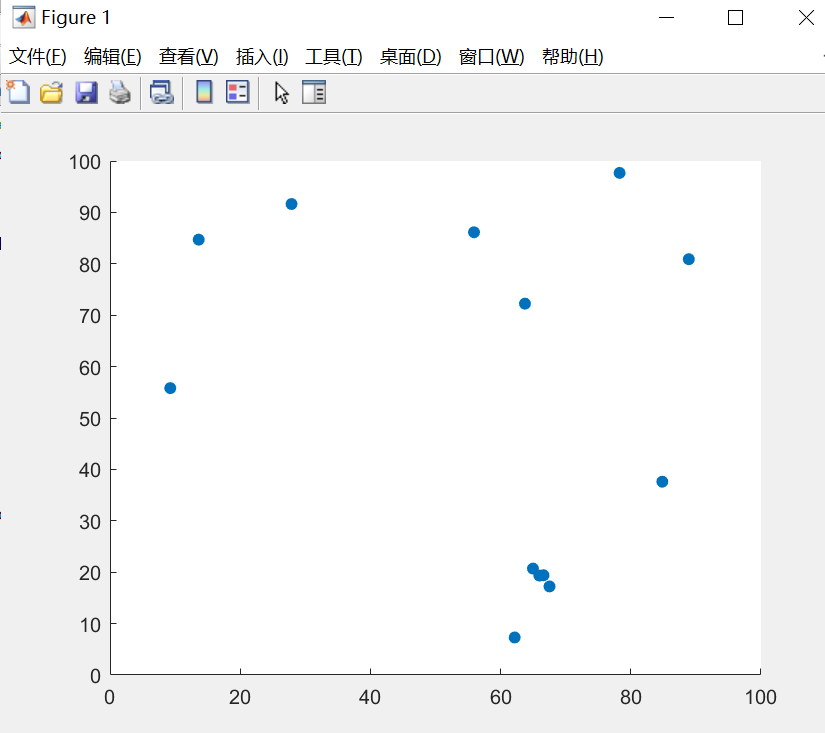Open the 帮助(H) menu
The height and width of the screenshot is (733, 825).
(x=572, y=57)
